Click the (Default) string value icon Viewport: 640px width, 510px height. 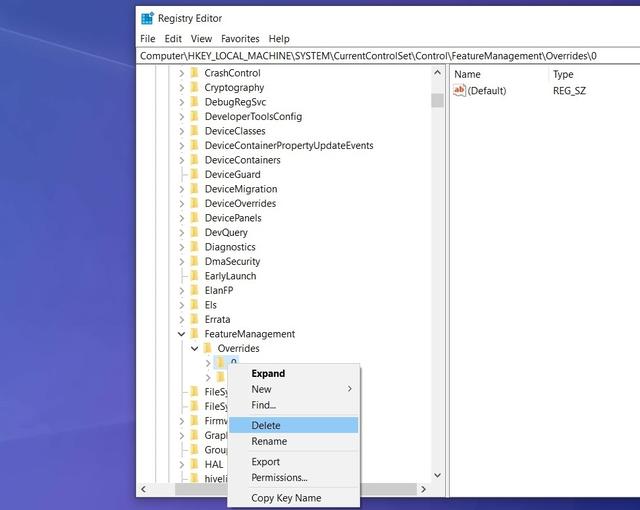[460, 90]
